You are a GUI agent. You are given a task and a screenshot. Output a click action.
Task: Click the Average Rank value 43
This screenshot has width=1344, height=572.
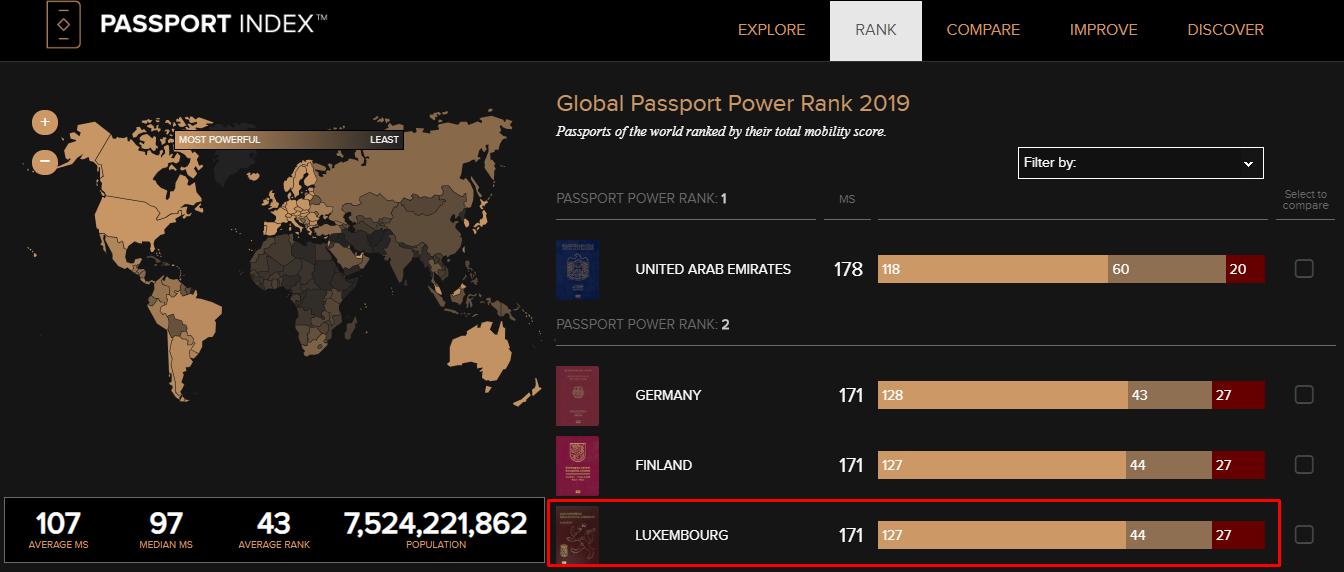274,523
